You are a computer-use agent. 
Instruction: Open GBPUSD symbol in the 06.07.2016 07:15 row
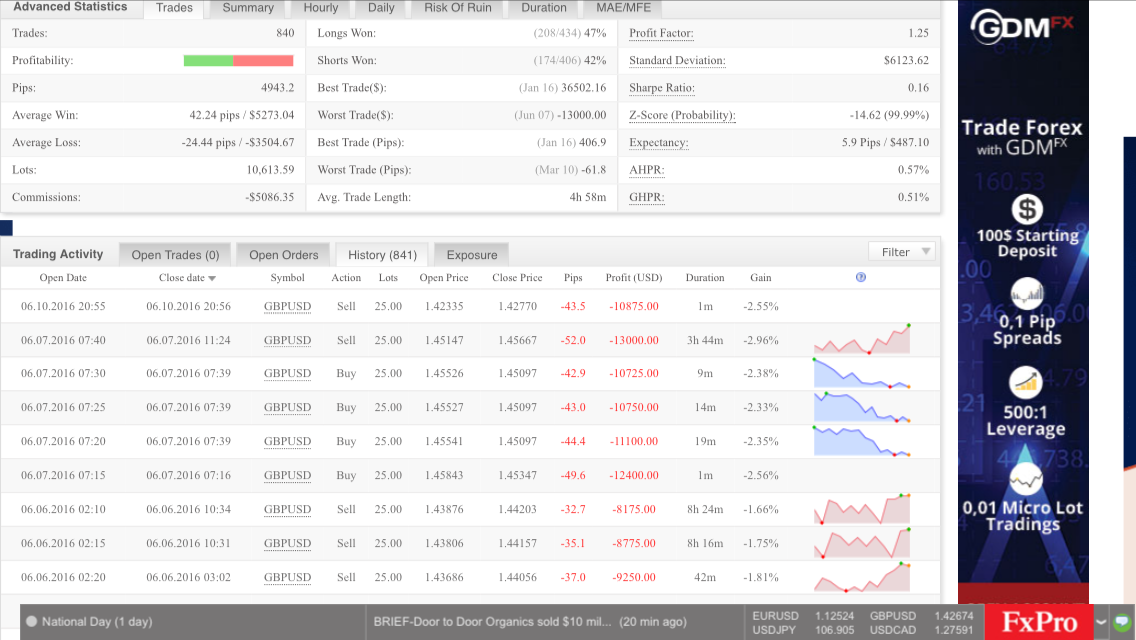click(287, 475)
